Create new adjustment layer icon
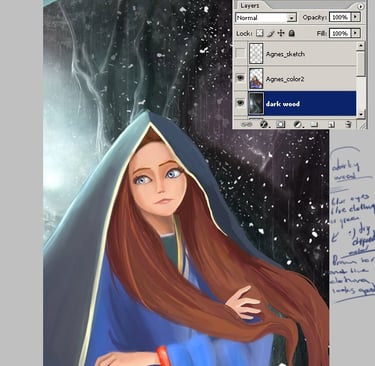This screenshot has width=375, height=366. coord(298,124)
